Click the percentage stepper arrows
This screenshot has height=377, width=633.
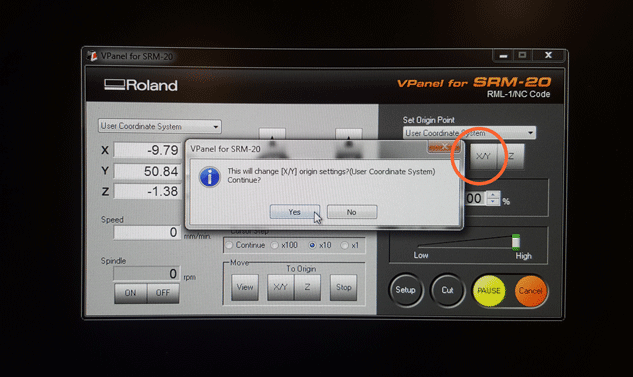(x=493, y=198)
